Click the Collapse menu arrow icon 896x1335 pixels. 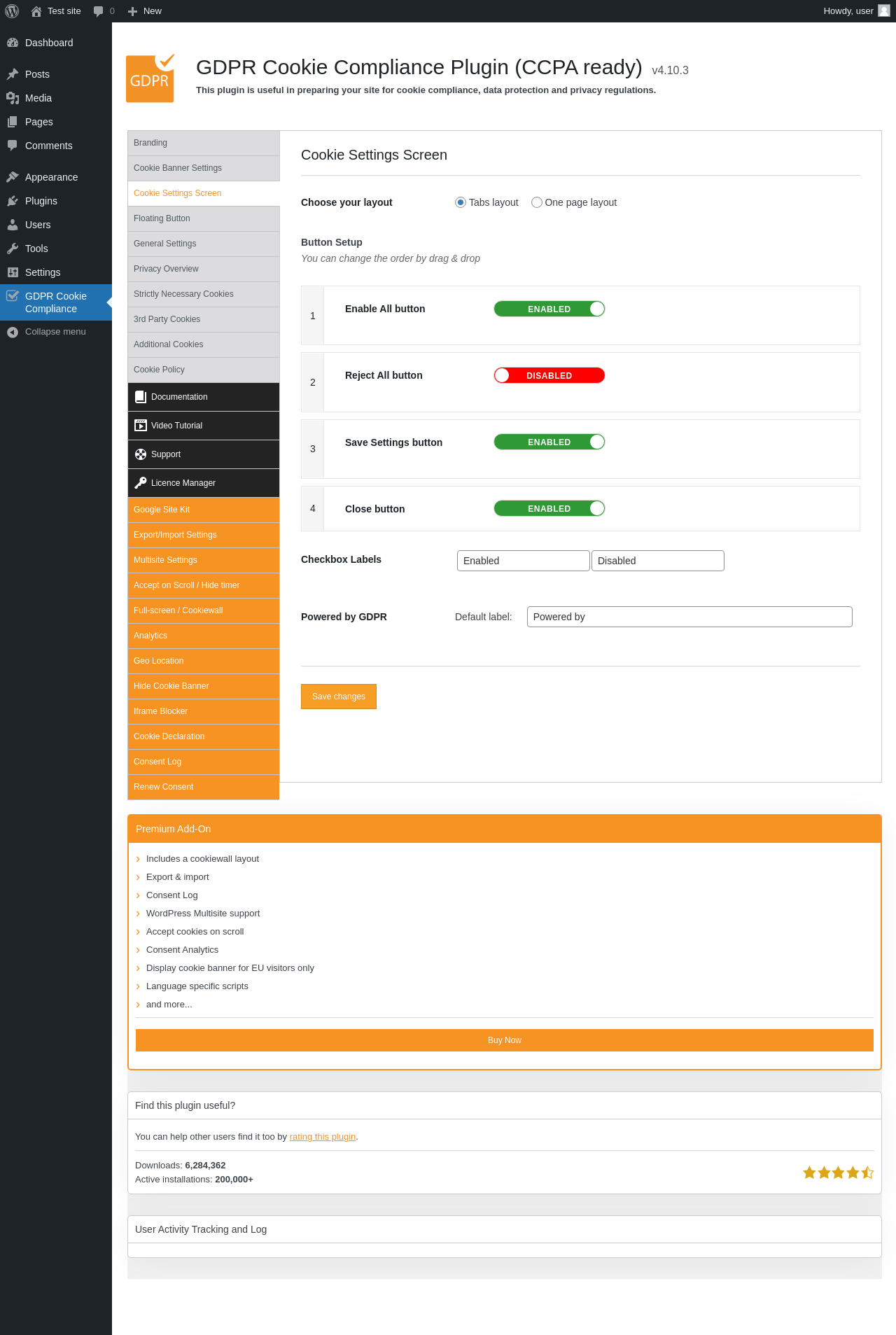13,332
